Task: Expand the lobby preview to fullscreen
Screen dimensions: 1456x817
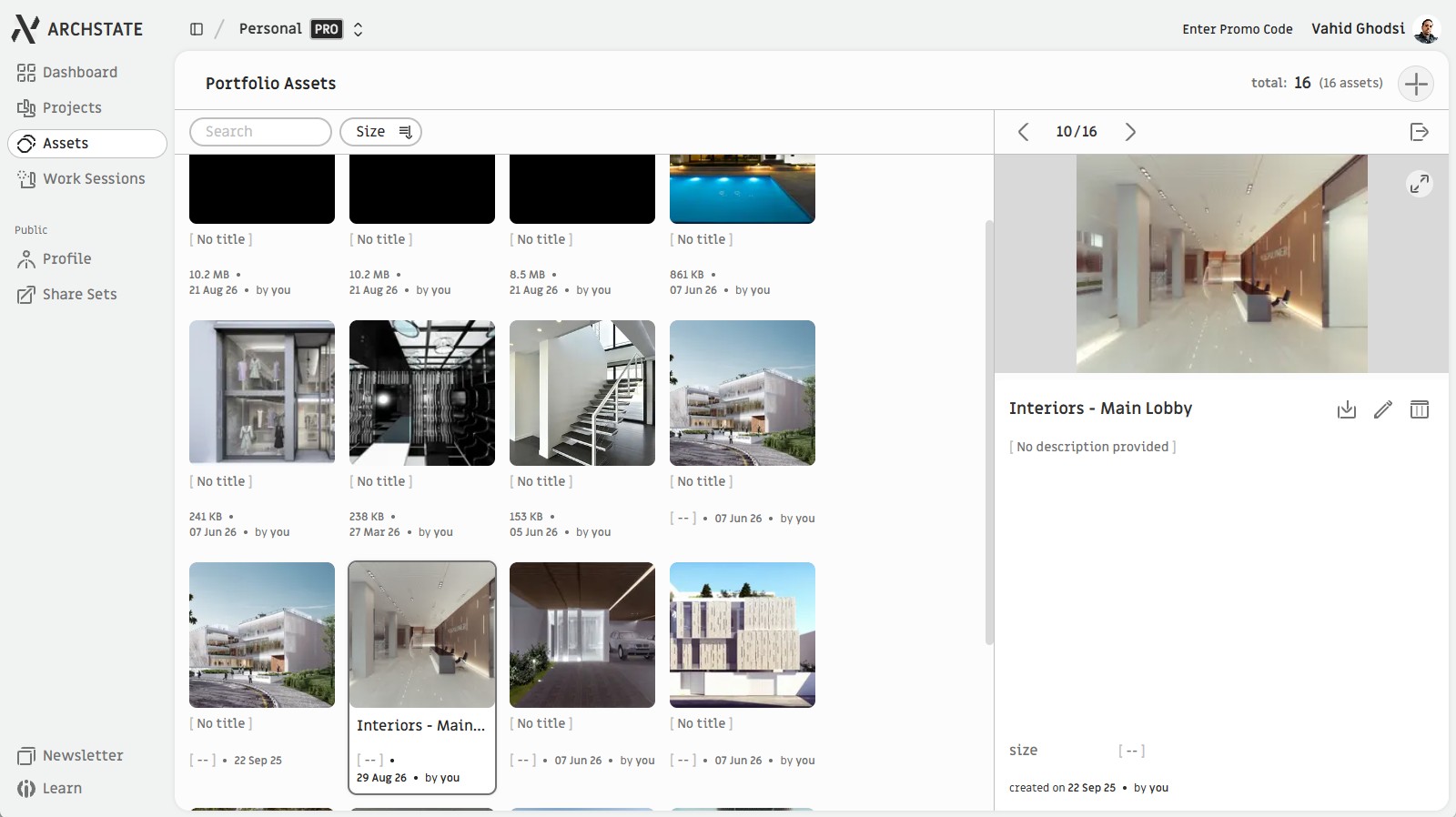Action: 1419,184
